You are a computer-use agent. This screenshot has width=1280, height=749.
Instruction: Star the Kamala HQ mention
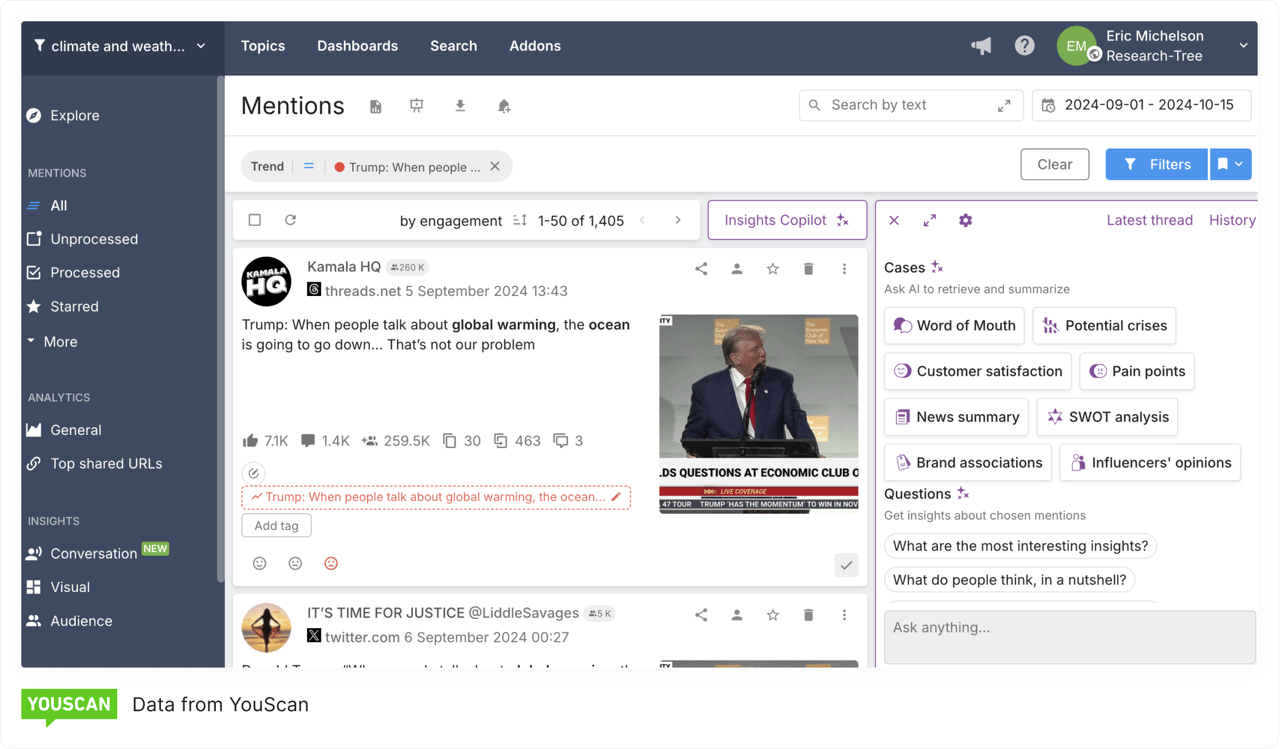tap(772, 269)
